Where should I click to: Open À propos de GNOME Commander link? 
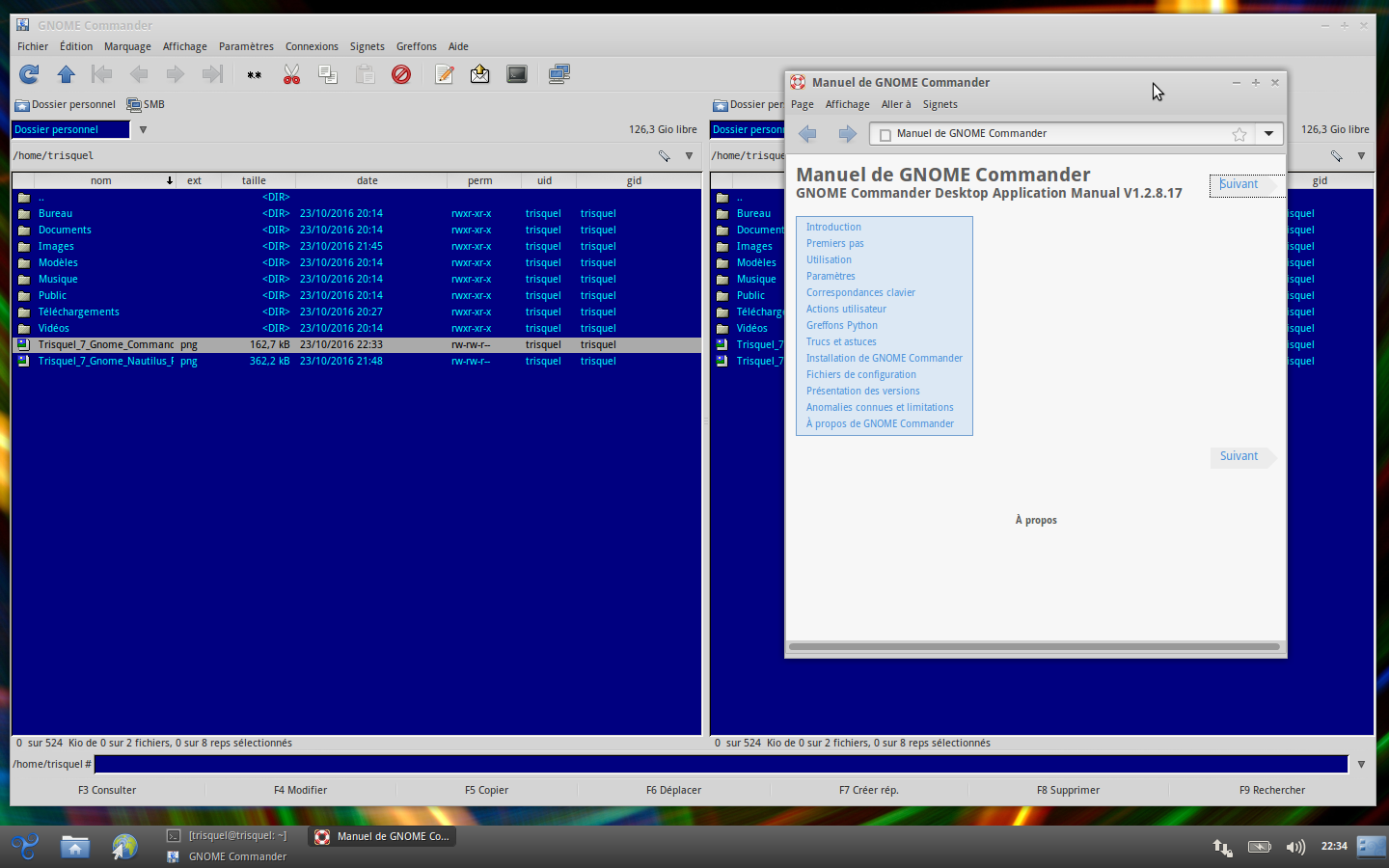880,424
